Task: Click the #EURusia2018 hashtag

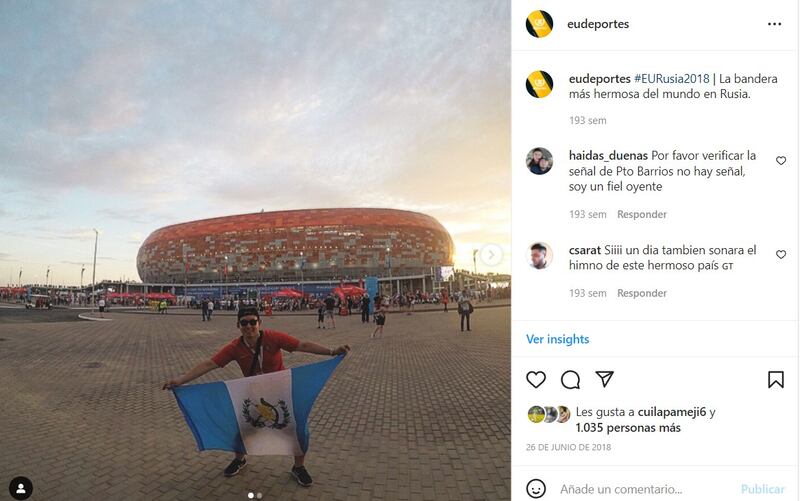Action: [x=671, y=79]
